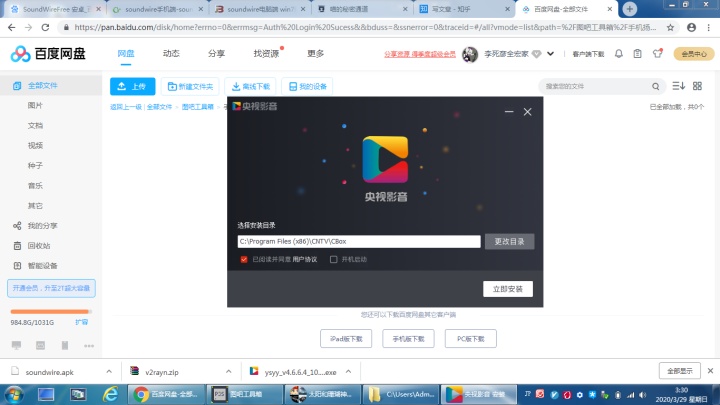
Task: Open the sort order icon
Action: [x=678, y=86]
